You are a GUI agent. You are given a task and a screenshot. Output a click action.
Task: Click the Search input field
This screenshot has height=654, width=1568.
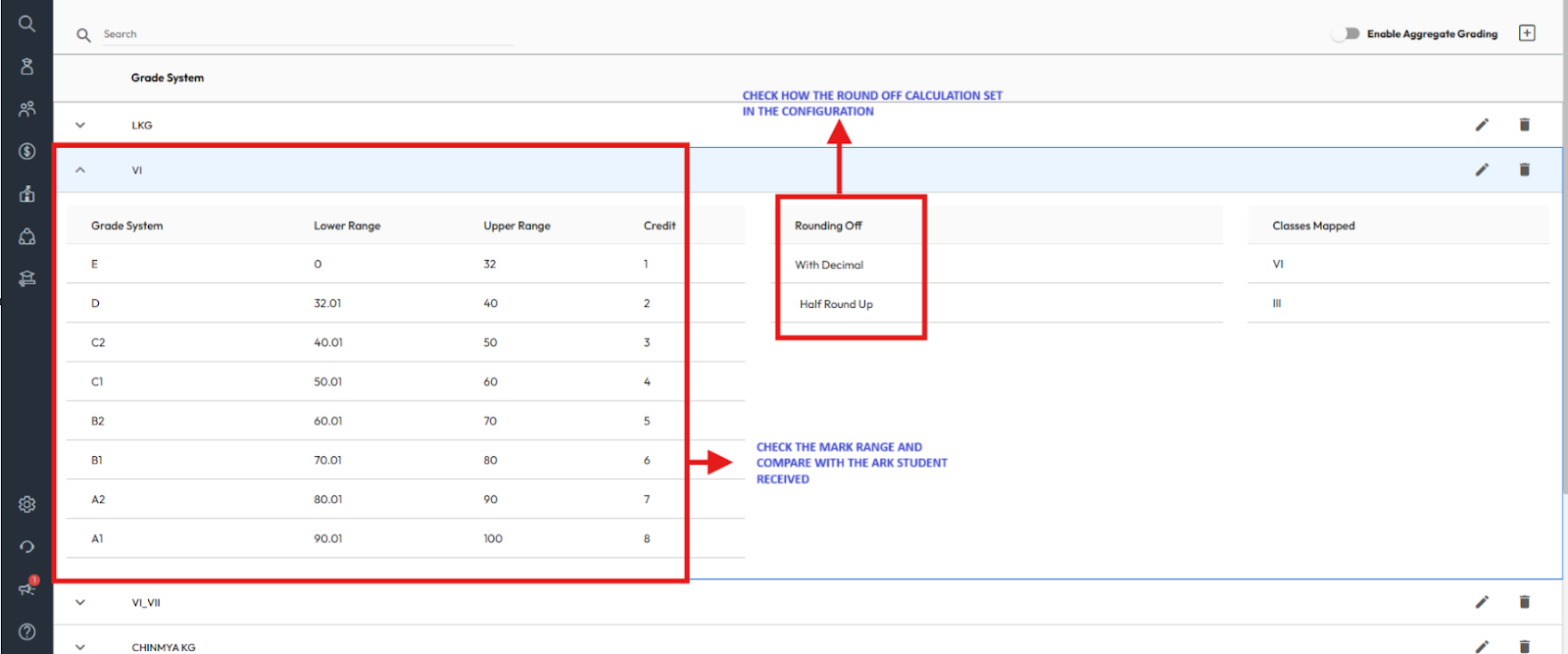306,34
